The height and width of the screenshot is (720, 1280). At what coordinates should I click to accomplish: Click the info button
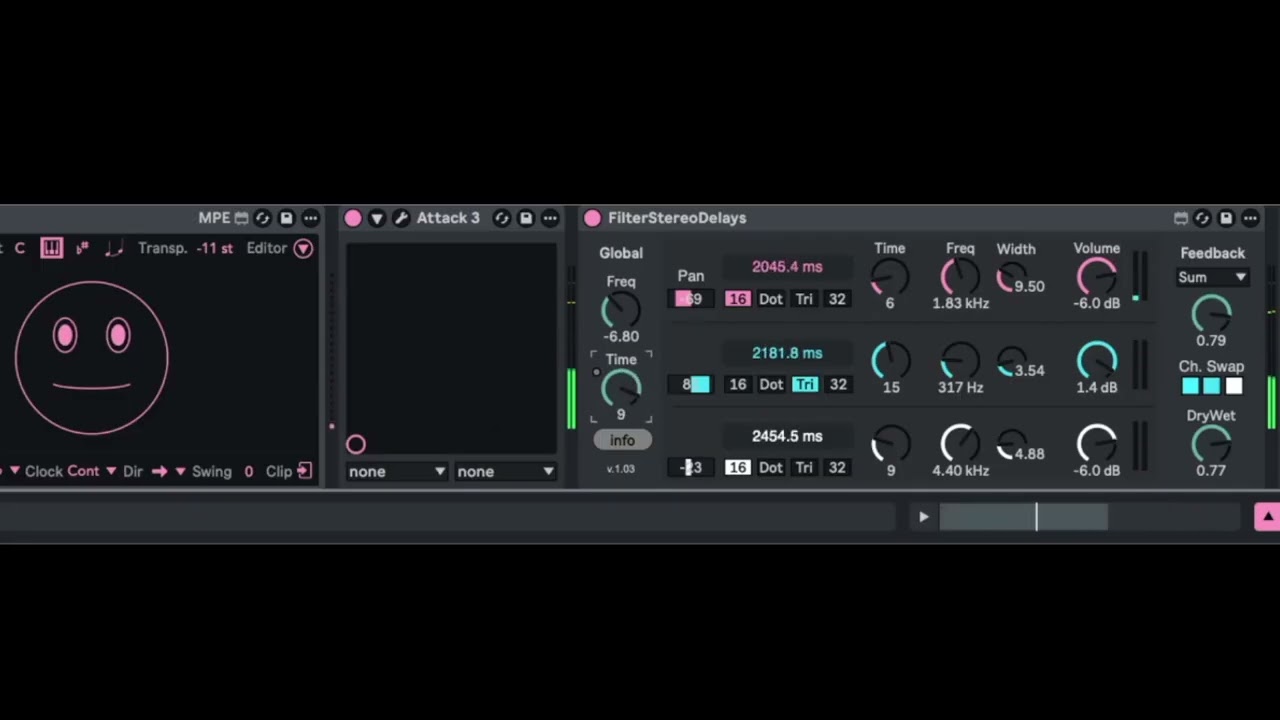[x=622, y=440]
